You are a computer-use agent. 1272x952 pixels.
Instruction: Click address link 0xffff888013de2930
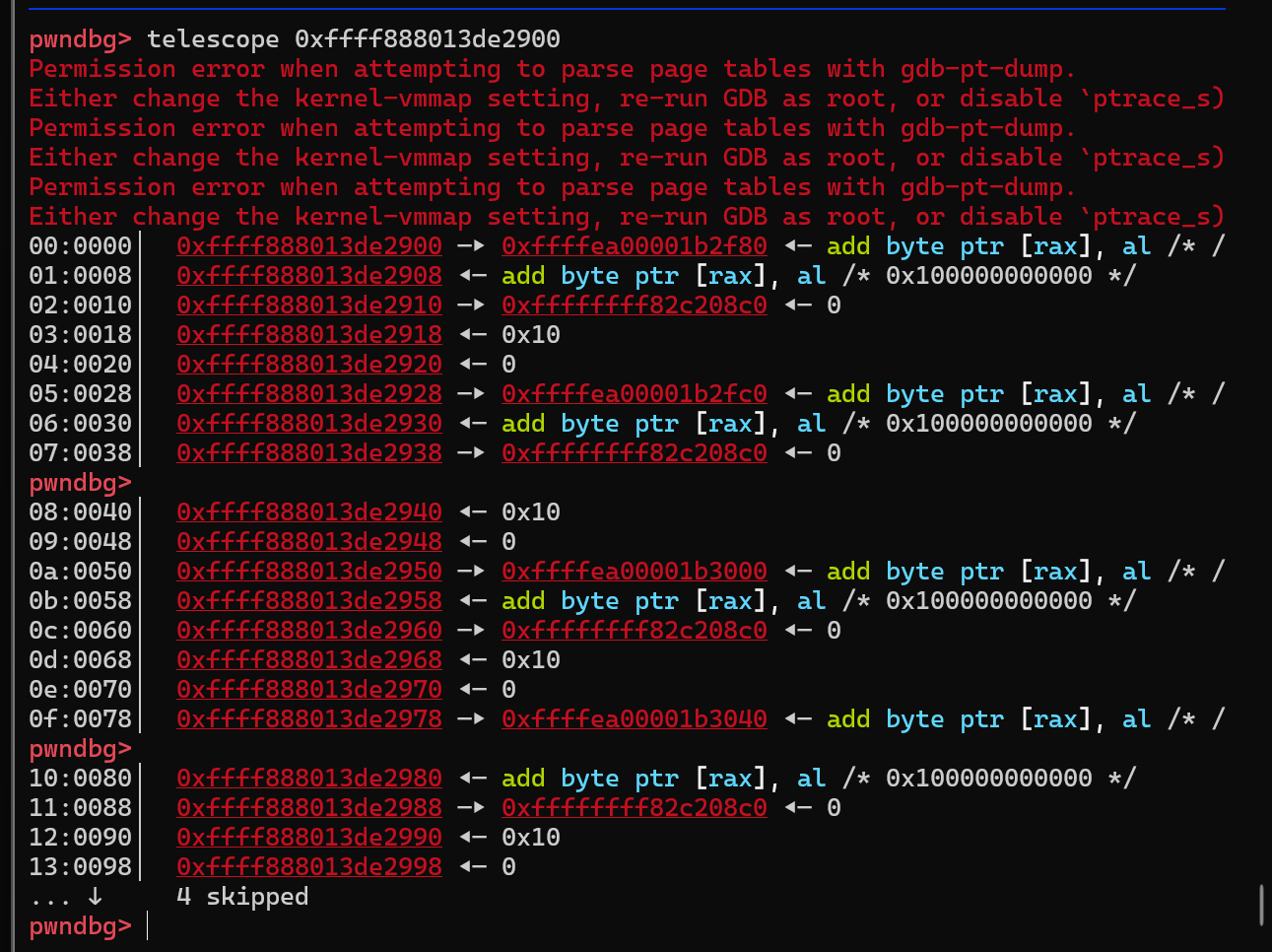309,424
